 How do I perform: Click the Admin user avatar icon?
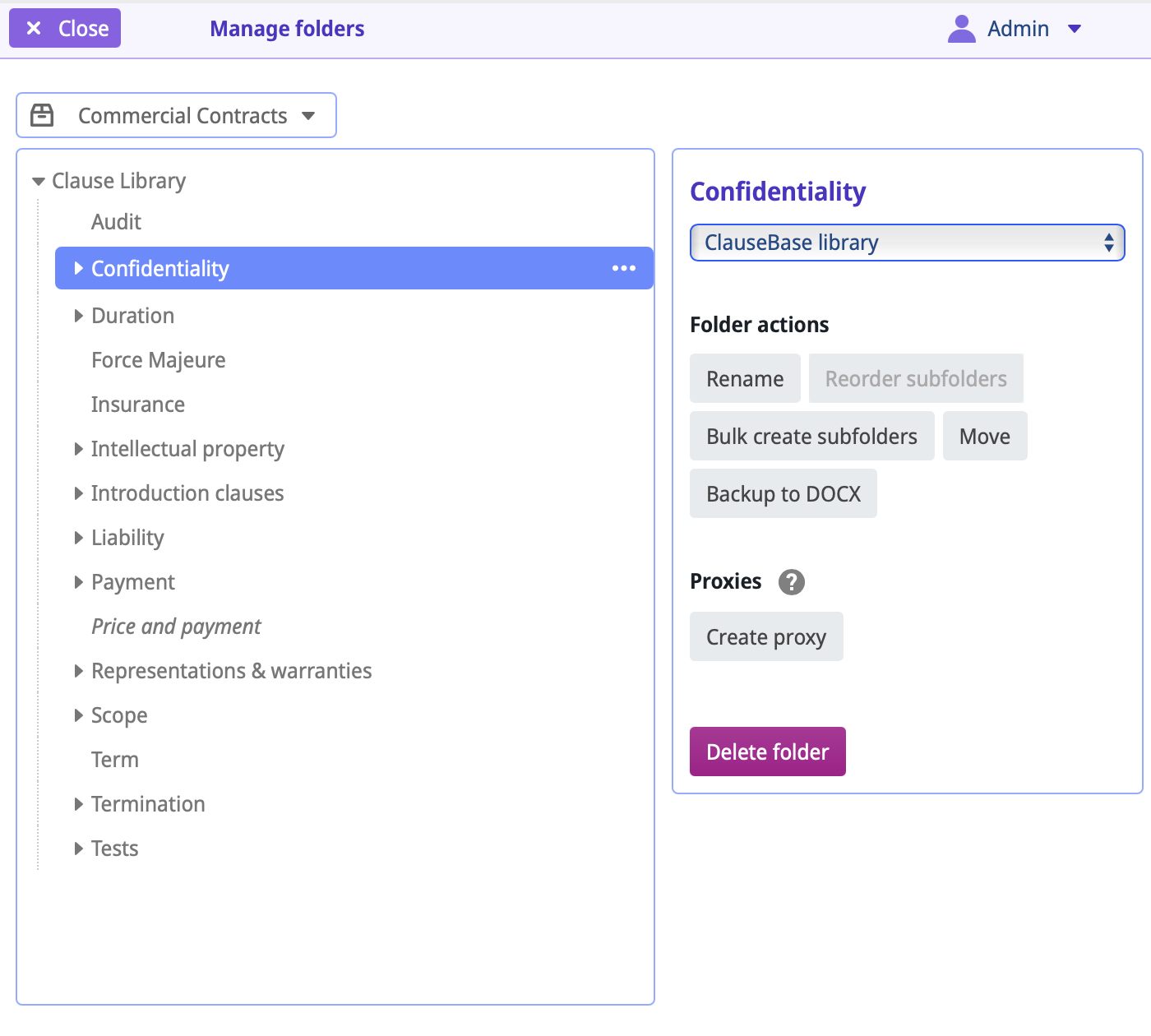(x=961, y=29)
